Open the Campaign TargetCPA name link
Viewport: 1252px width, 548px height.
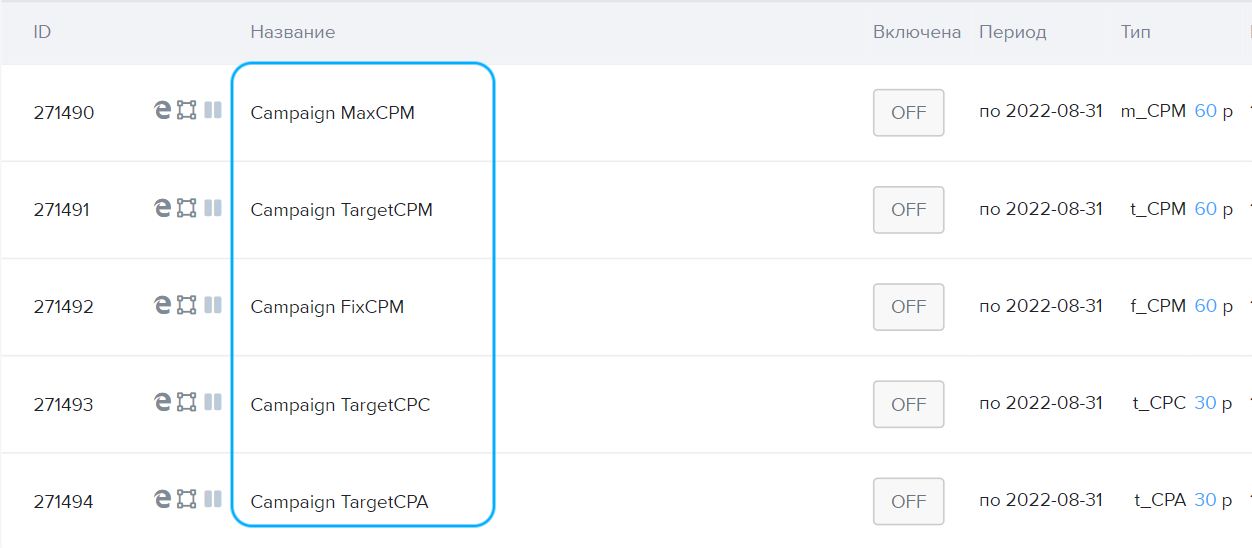(339, 502)
